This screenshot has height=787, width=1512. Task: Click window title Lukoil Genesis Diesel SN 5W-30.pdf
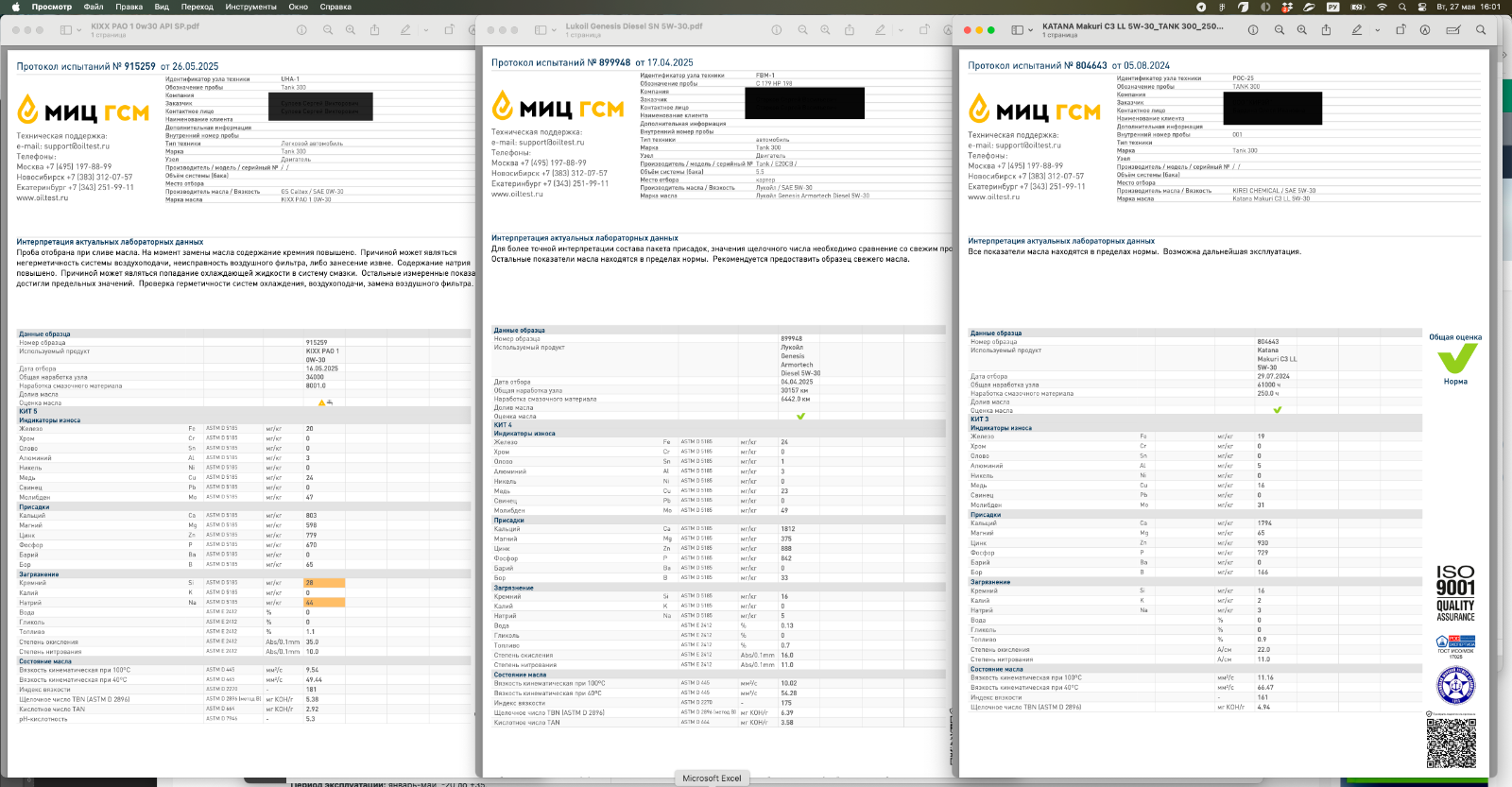634,26
